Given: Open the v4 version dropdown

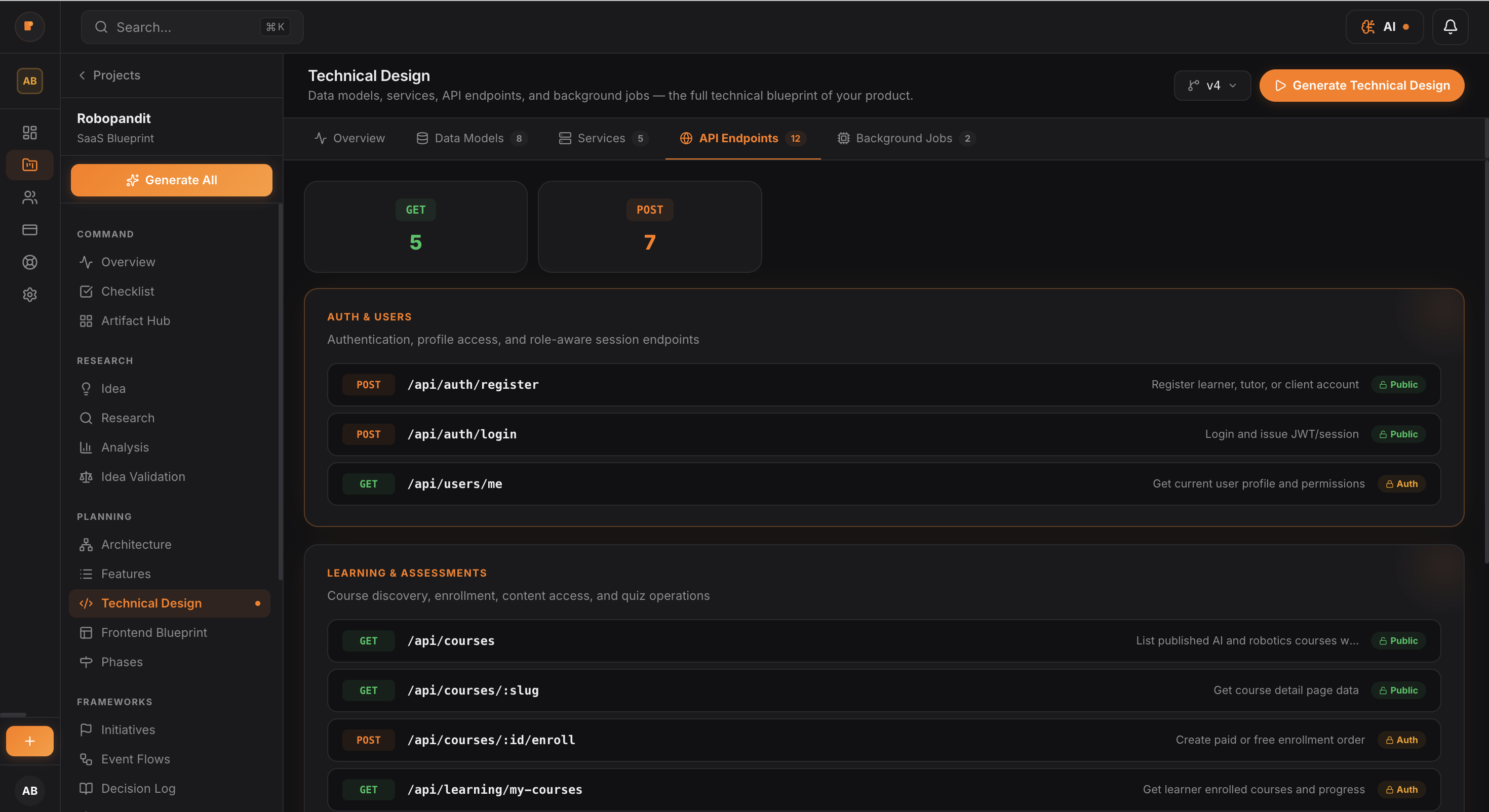Looking at the screenshot, I should (1212, 85).
